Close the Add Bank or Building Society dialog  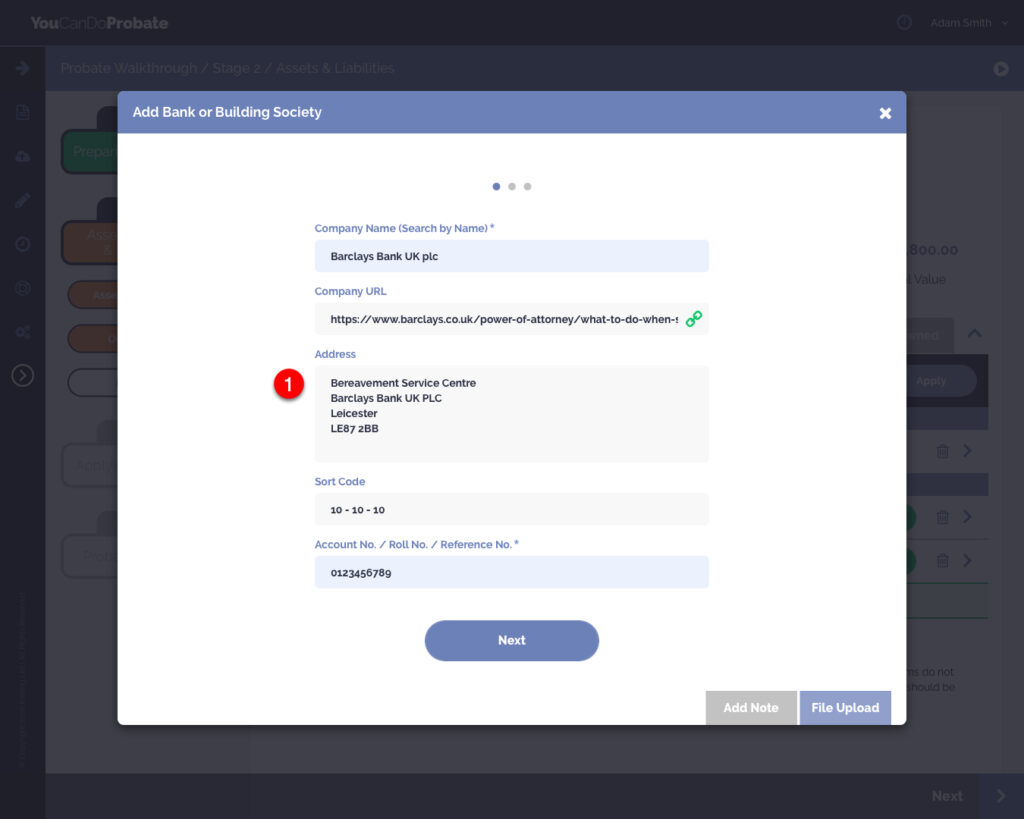(x=885, y=113)
